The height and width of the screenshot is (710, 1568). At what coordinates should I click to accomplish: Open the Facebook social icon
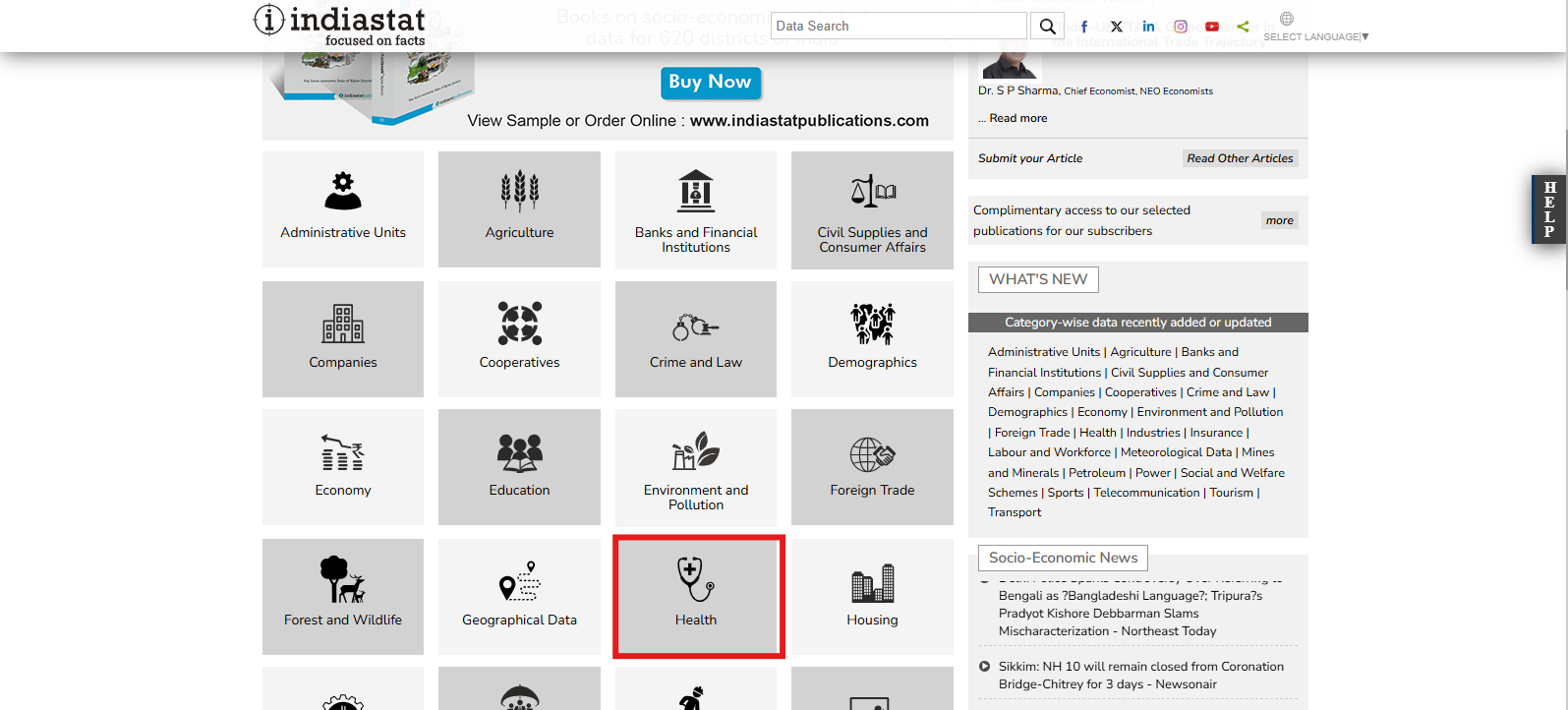1084,27
